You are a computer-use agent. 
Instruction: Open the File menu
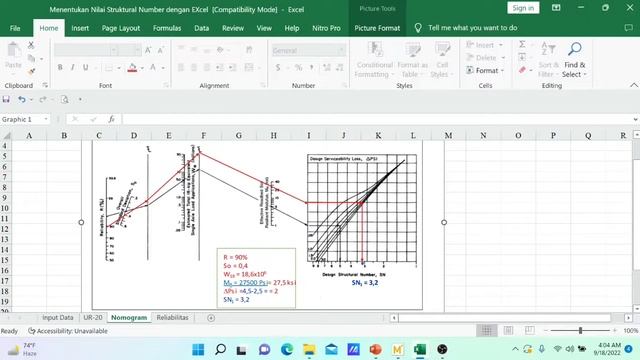(15, 28)
